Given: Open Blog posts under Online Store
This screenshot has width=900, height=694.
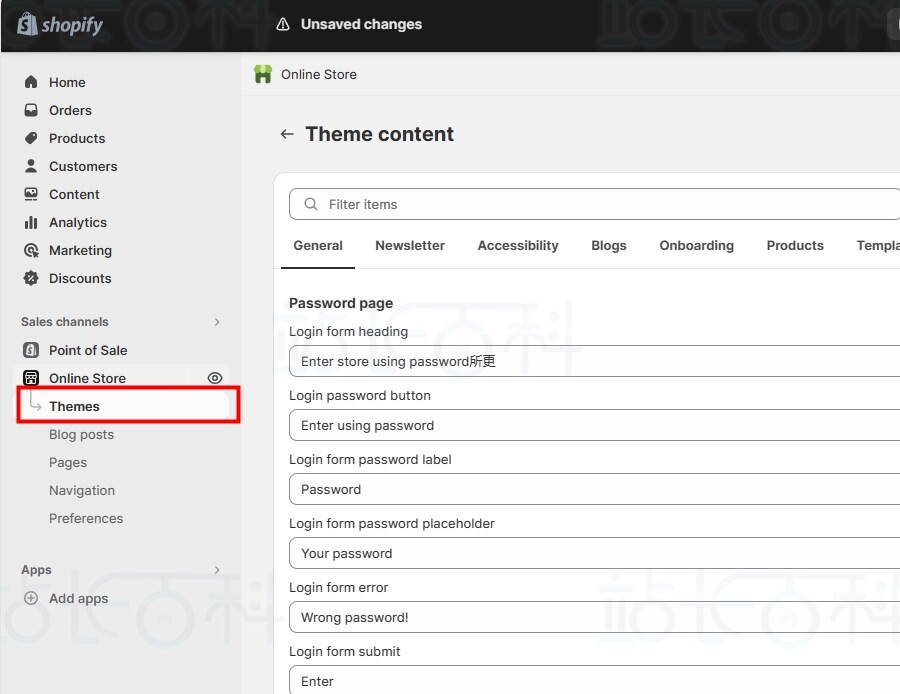Looking at the screenshot, I should pyautogui.click(x=81, y=434).
